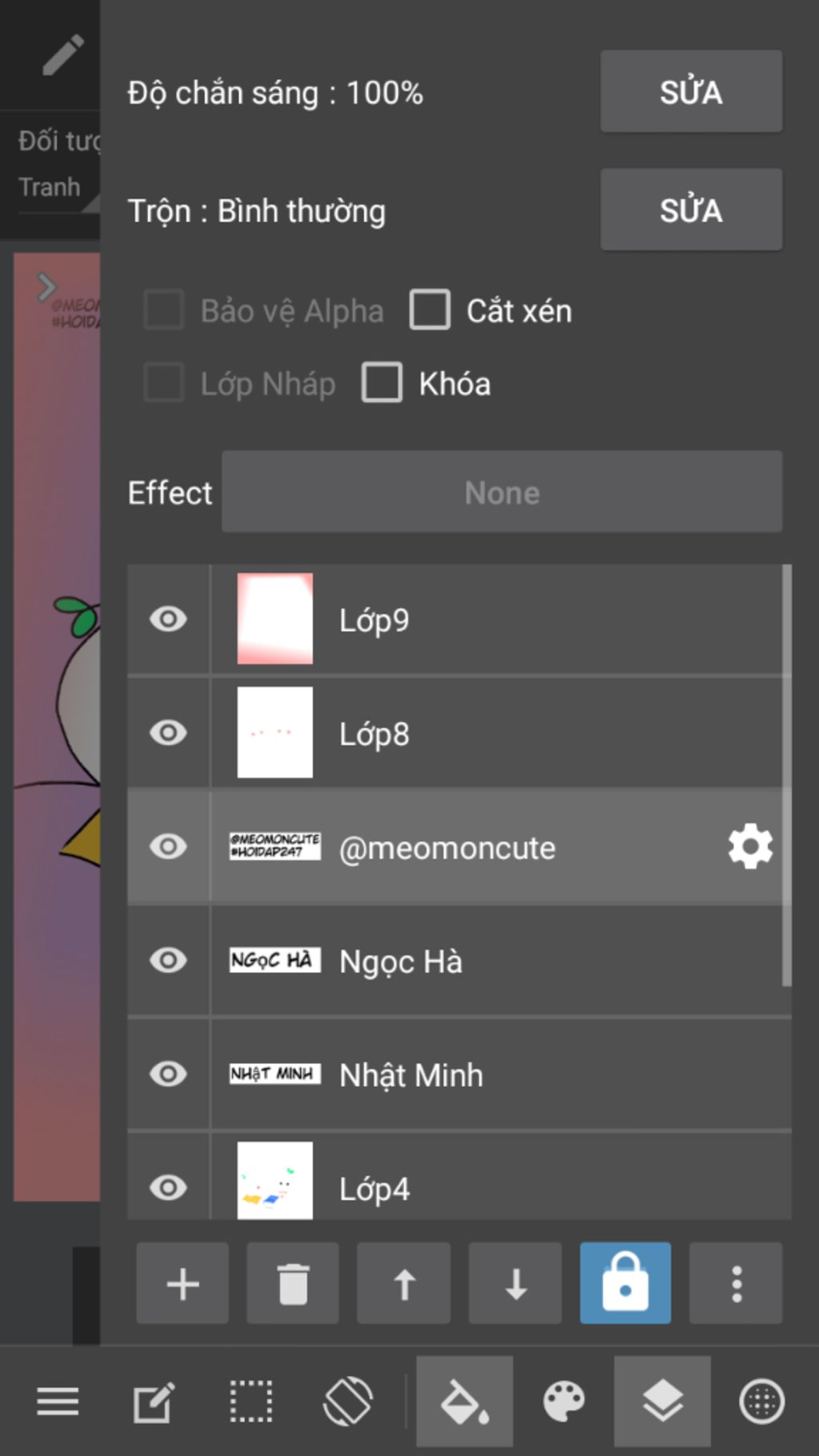The height and width of the screenshot is (1456, 819).
Task: Hide the Ngọc Hà layer
Action: (x=168, y=960)
